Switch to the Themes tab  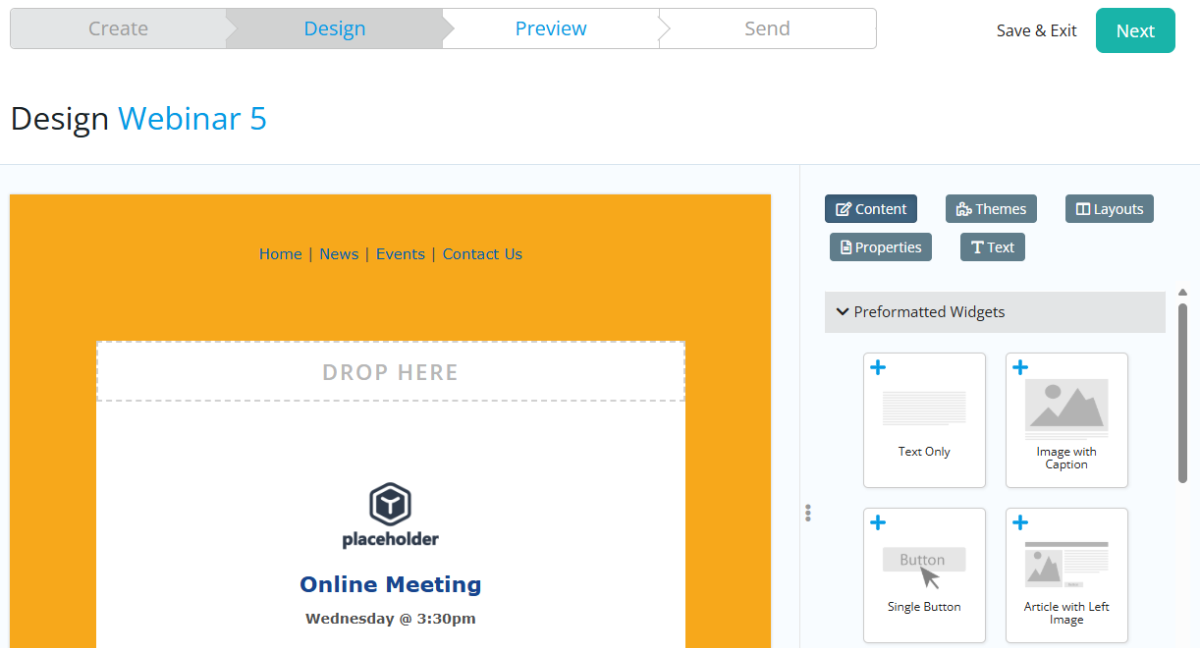click(991, 209)
